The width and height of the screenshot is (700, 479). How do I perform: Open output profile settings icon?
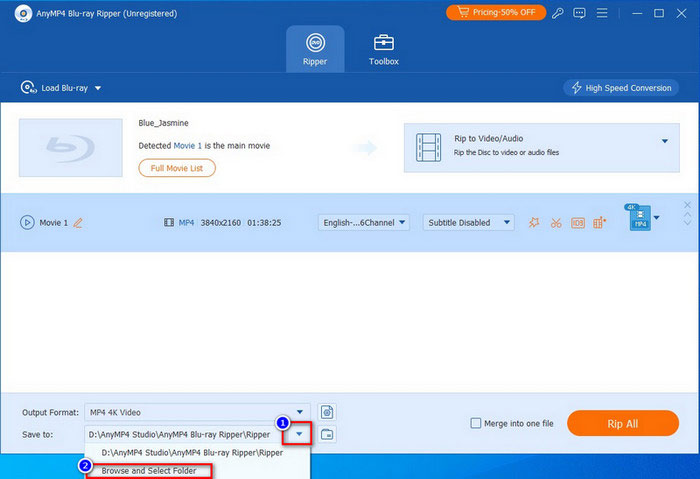(x=327, y=412)
